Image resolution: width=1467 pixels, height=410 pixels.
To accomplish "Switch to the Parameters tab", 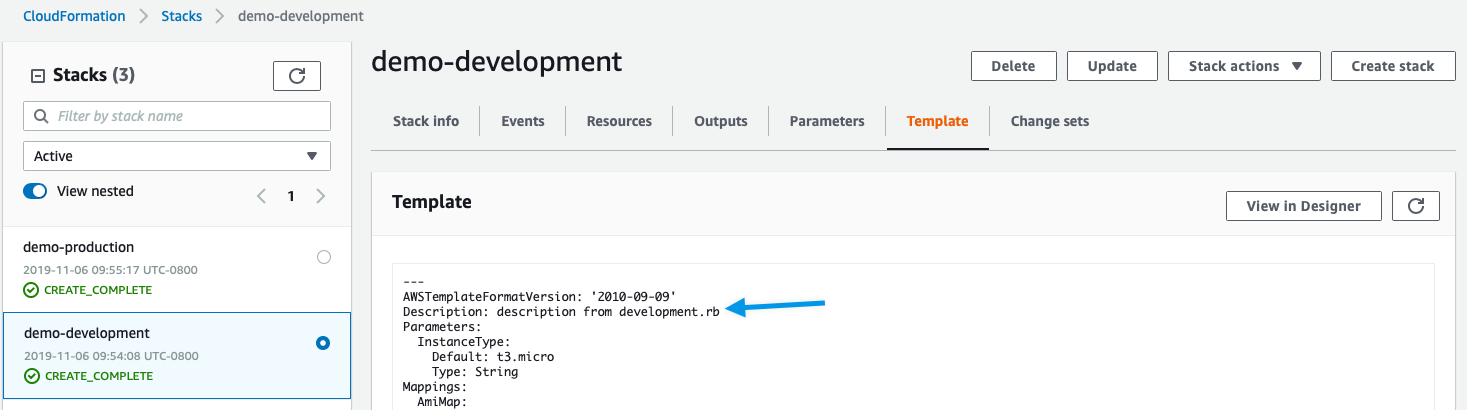I will tap(827, 121).
